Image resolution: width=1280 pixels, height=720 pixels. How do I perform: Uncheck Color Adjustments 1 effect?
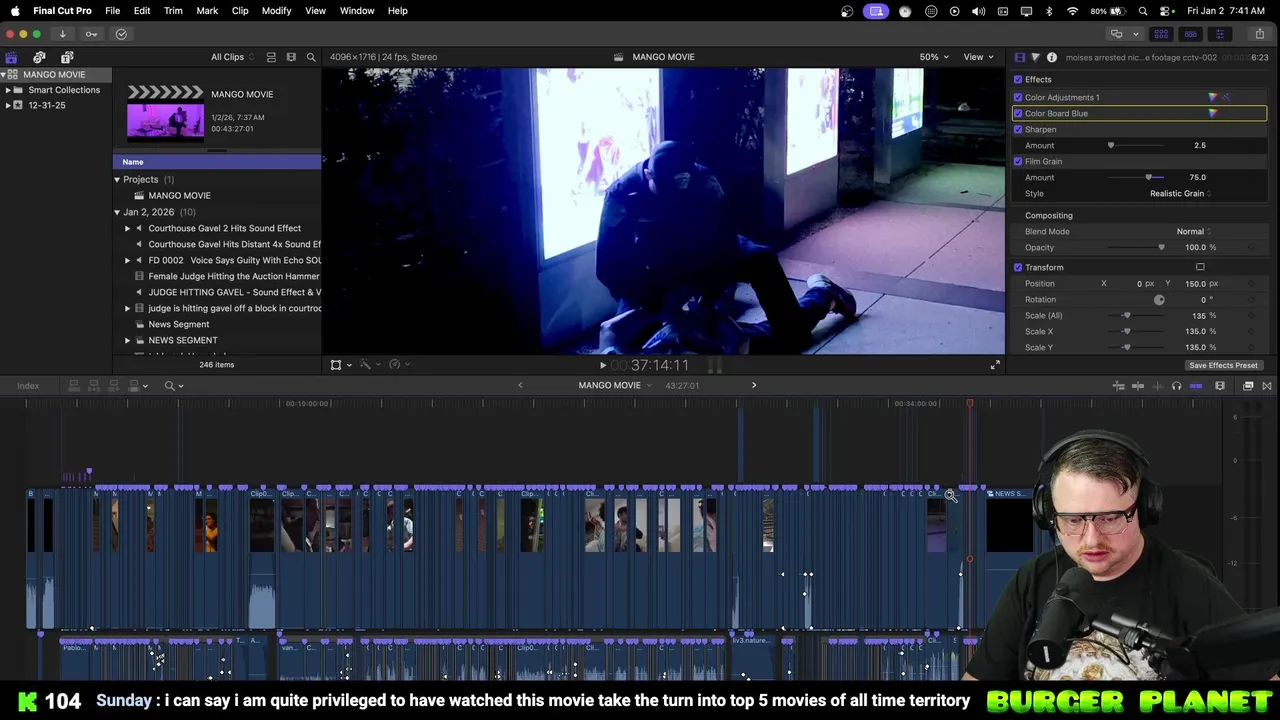[1018, 97]
